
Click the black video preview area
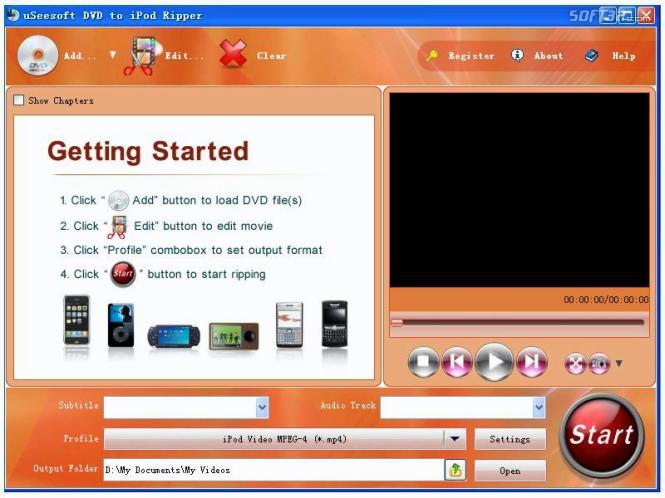[519, 190]
